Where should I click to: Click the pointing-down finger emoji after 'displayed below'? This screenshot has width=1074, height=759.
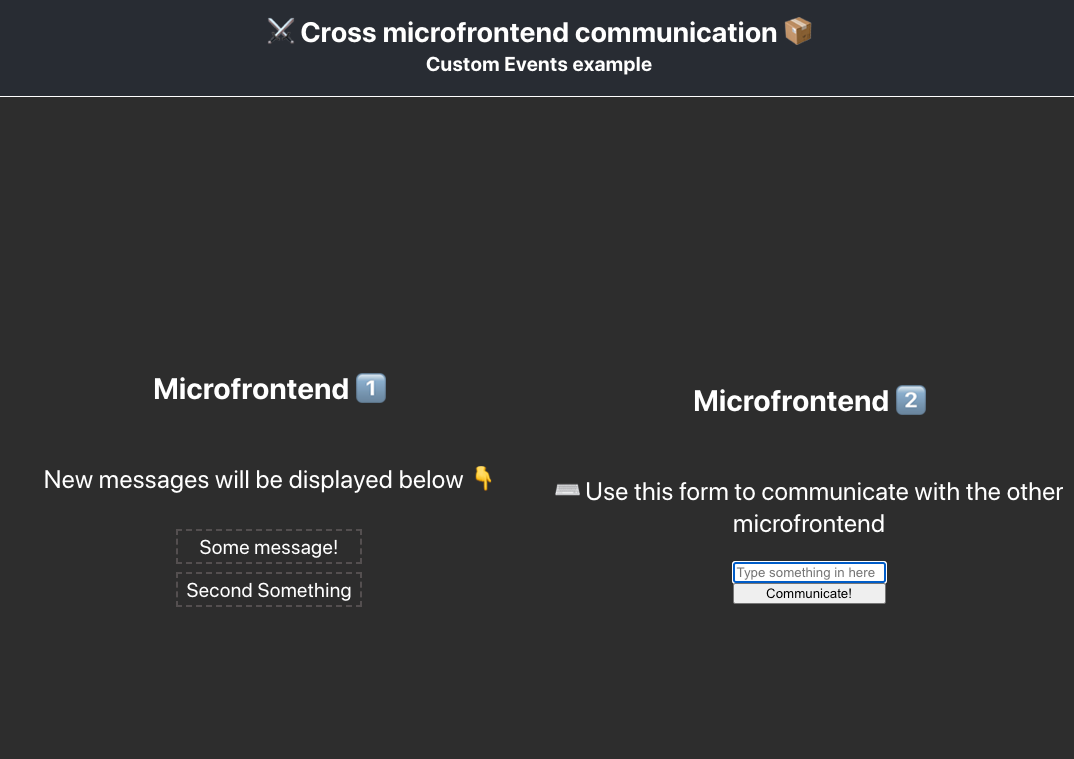coord(482,479)
